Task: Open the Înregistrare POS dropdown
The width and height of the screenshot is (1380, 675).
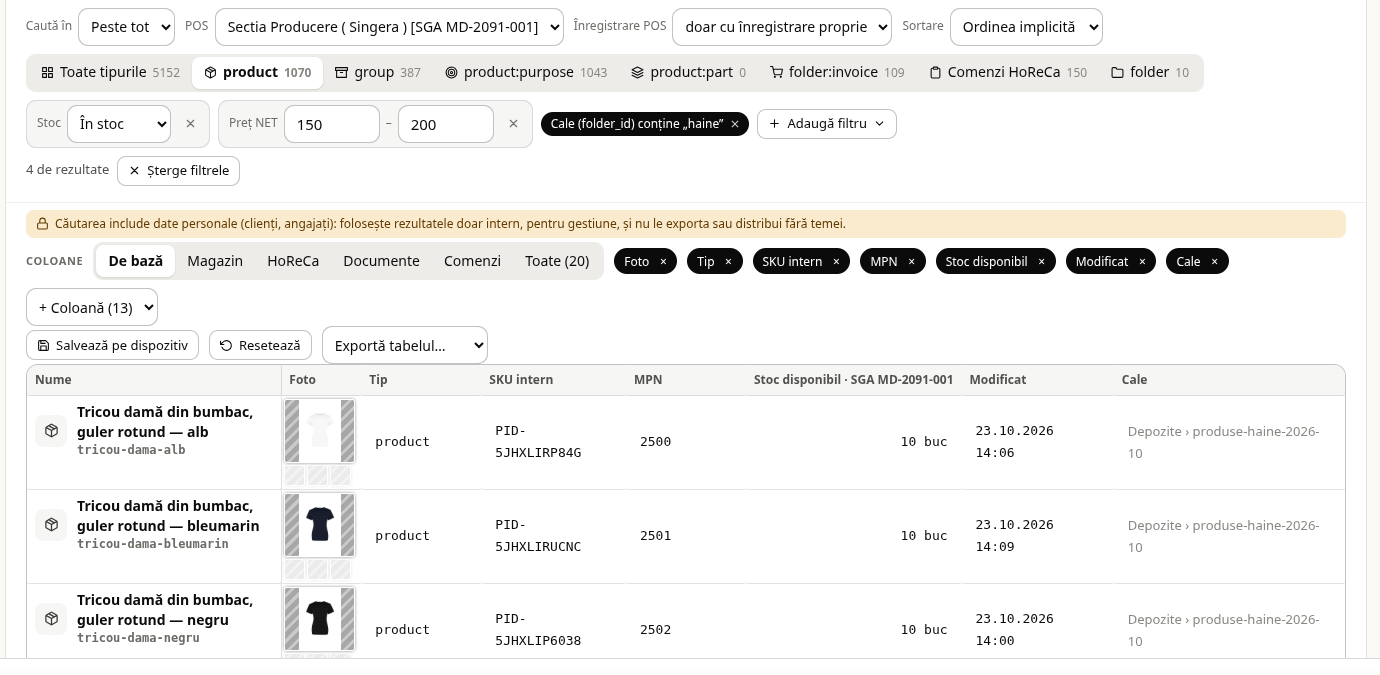Action: [x=782, y=27]
